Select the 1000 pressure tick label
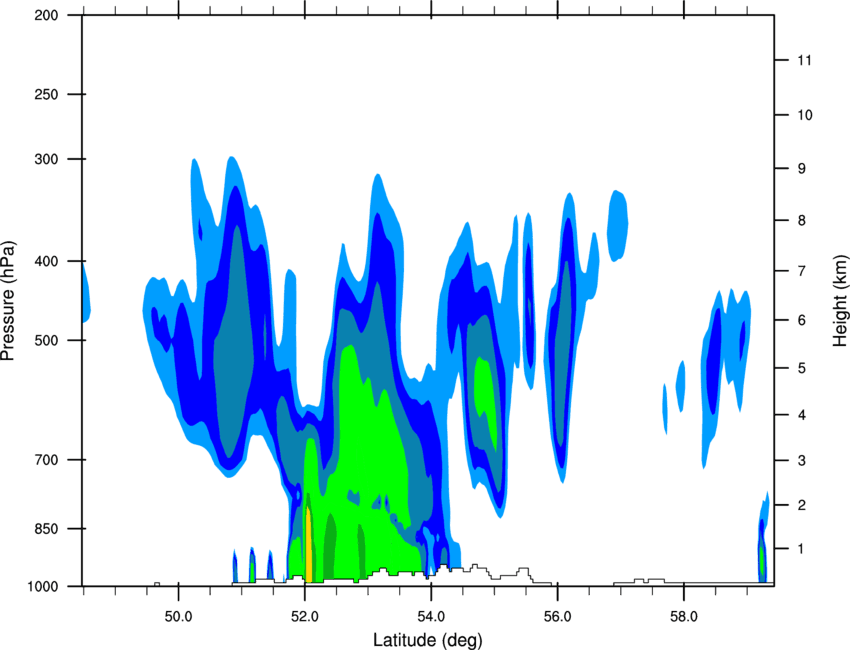Image resolution: width=850 pixels, height=650 pixels. coord(43,587)
